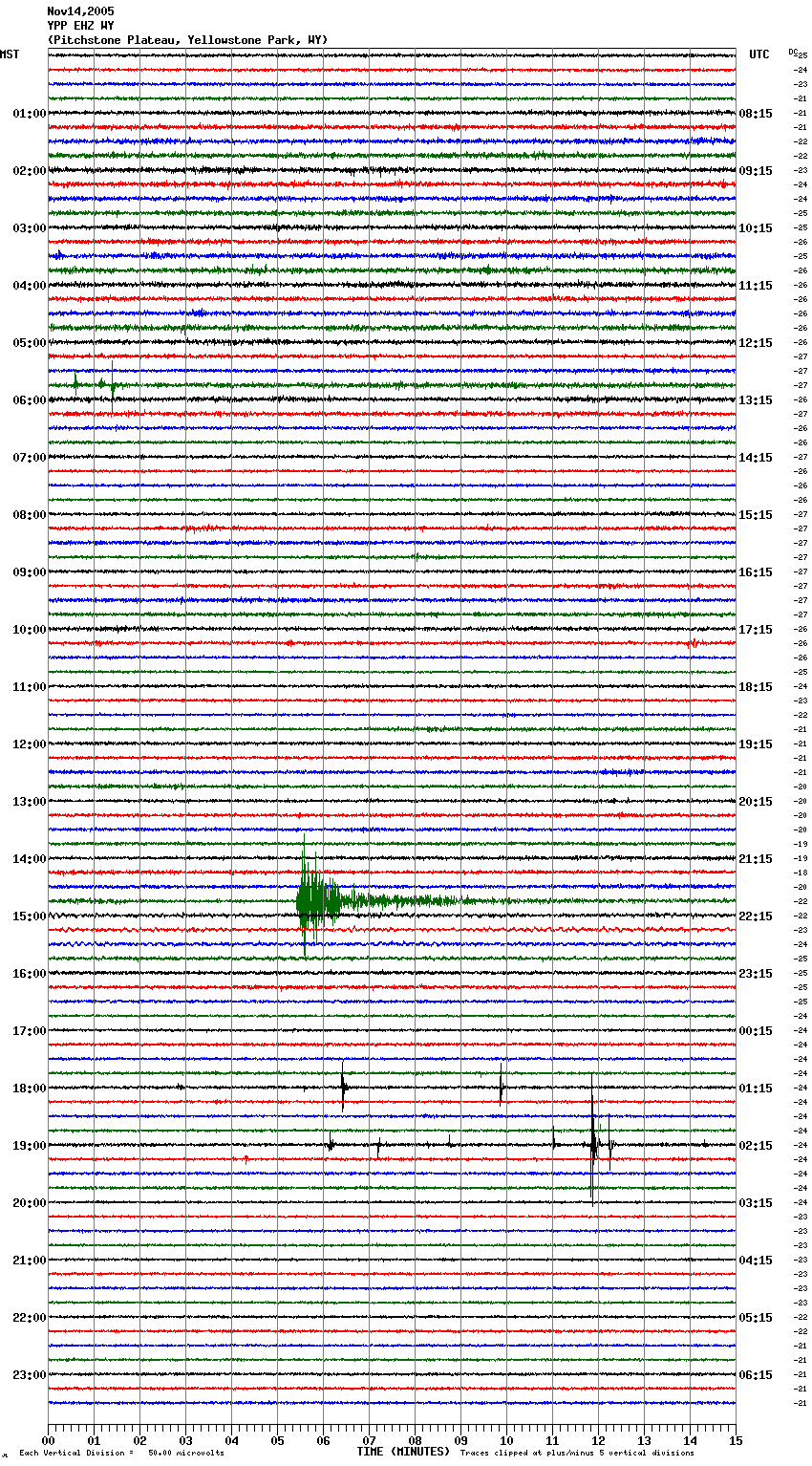Click the green earthquake coda tail after minute 7
812x1466 pixels.
click(x=420, y=900)
